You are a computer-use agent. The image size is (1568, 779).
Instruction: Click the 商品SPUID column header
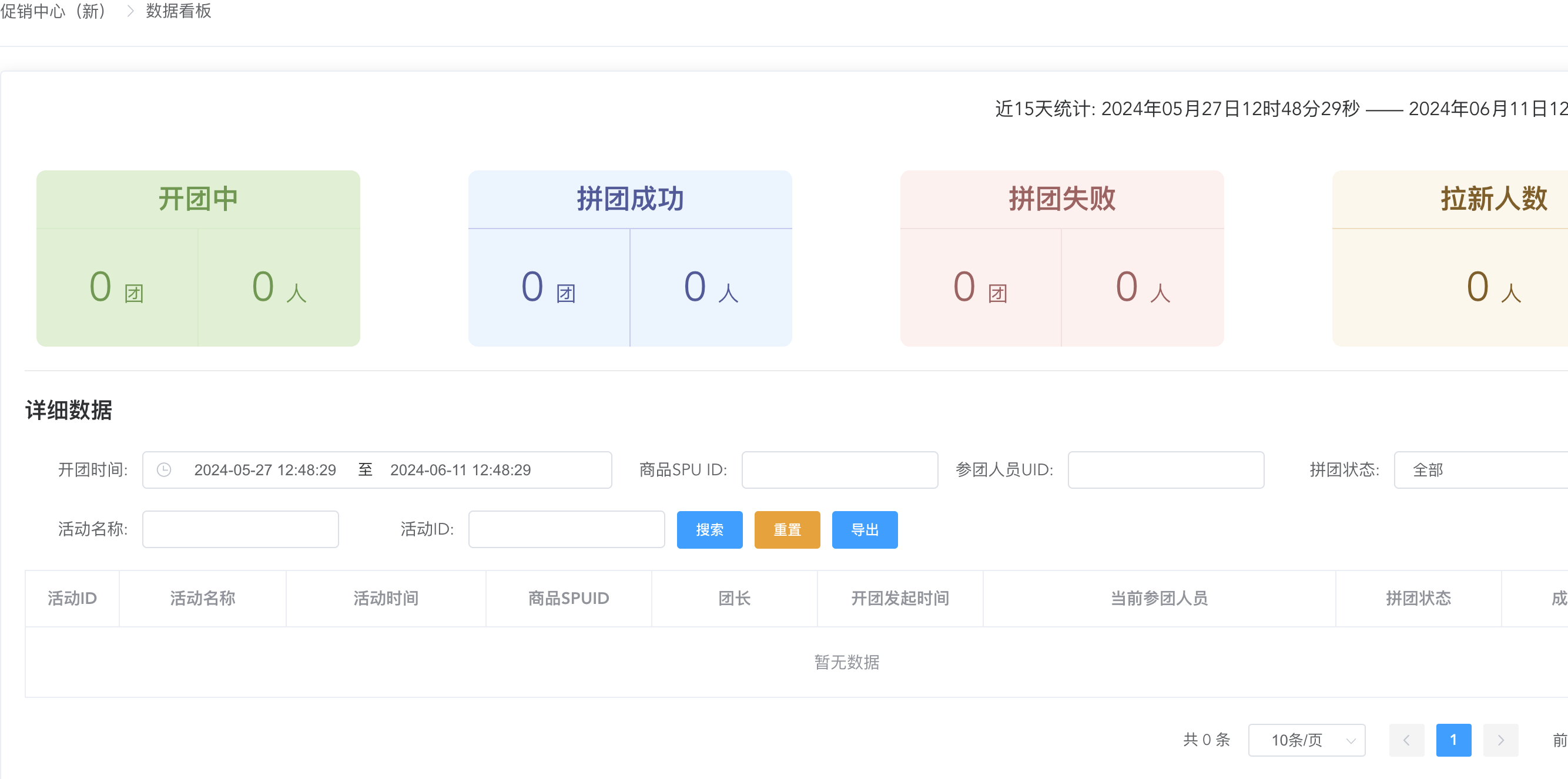click(568, 598)
